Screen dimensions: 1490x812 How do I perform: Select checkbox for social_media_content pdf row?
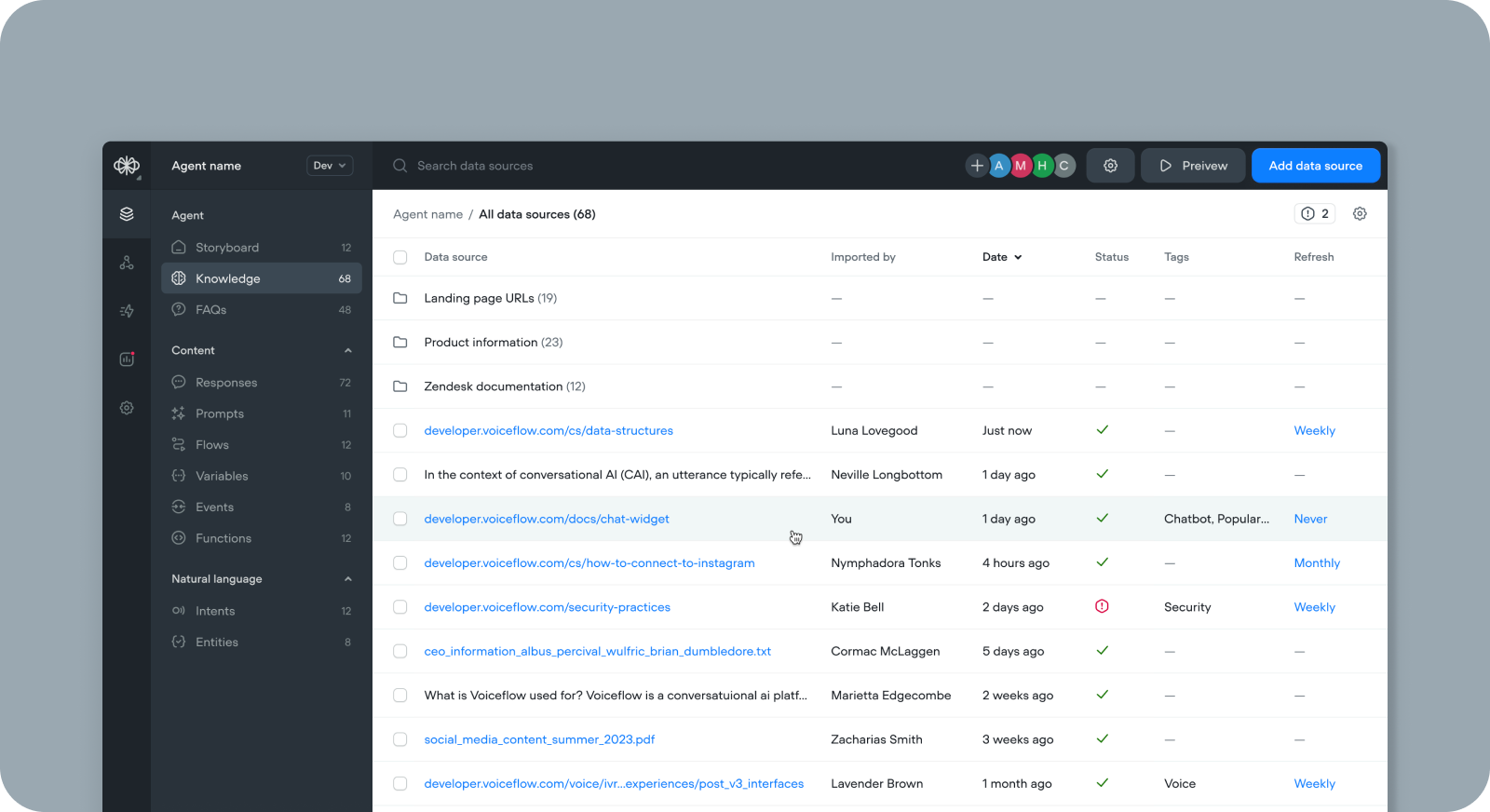[x=400, y=739]
